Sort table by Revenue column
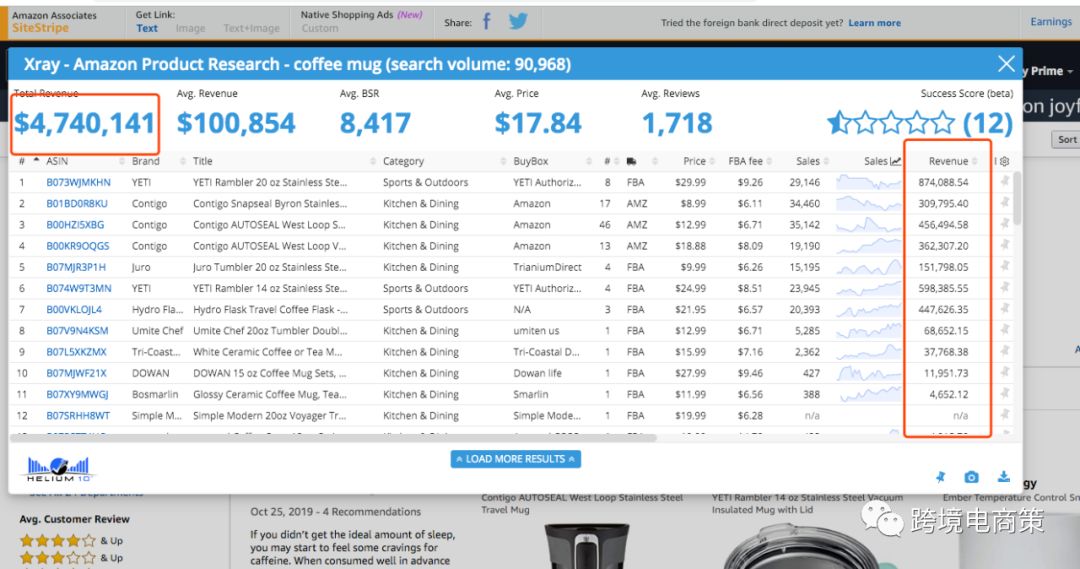Viewport: 1080px width, 569px height. 948,161
